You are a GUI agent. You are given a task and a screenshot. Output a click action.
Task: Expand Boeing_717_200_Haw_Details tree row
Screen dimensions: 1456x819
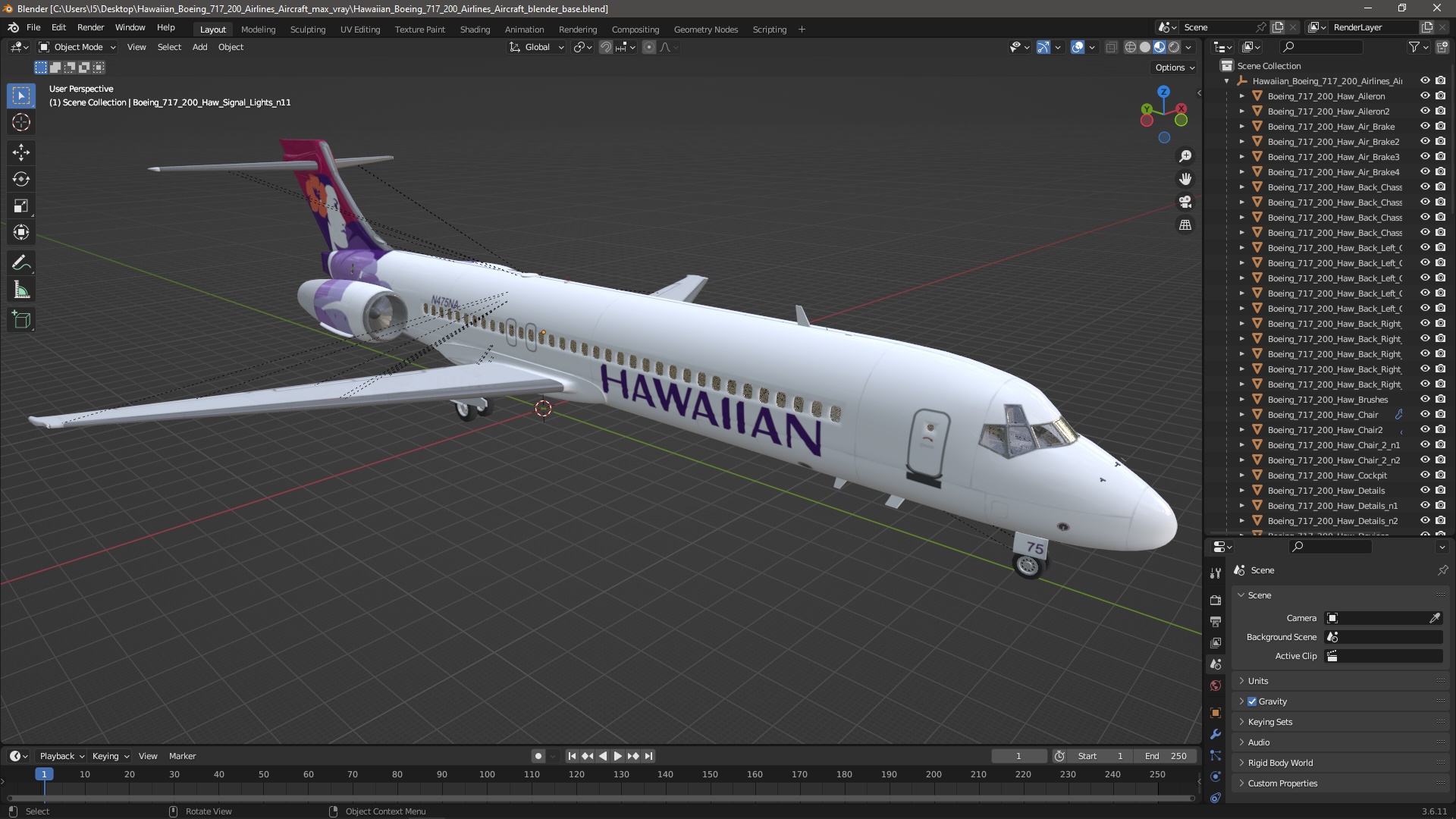[1242, 491]
